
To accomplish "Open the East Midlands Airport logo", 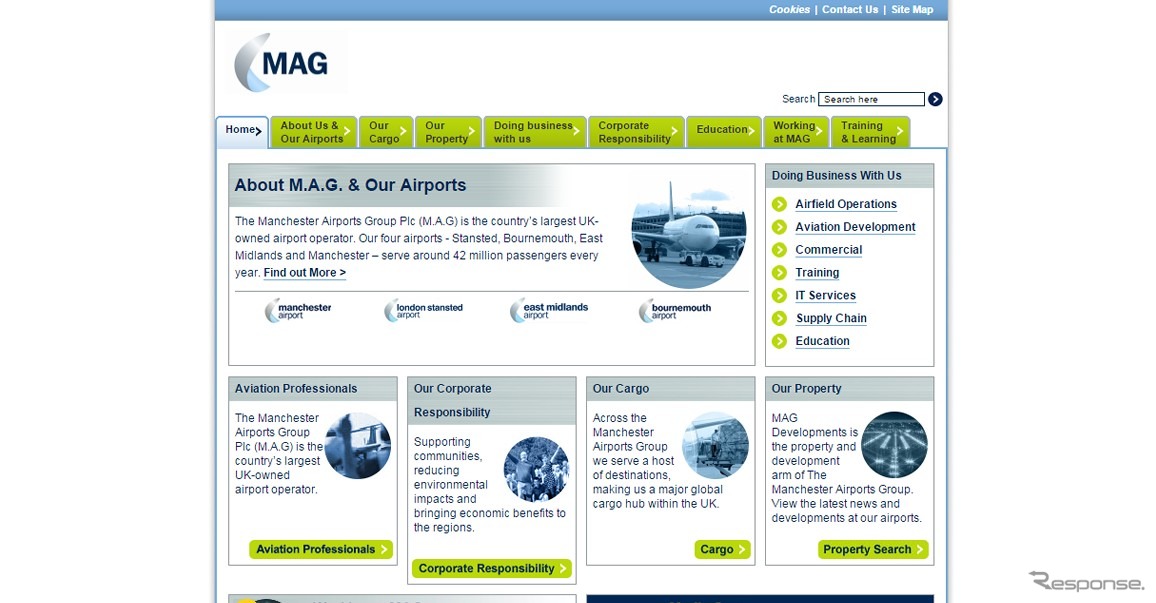I will coord(549,310).
